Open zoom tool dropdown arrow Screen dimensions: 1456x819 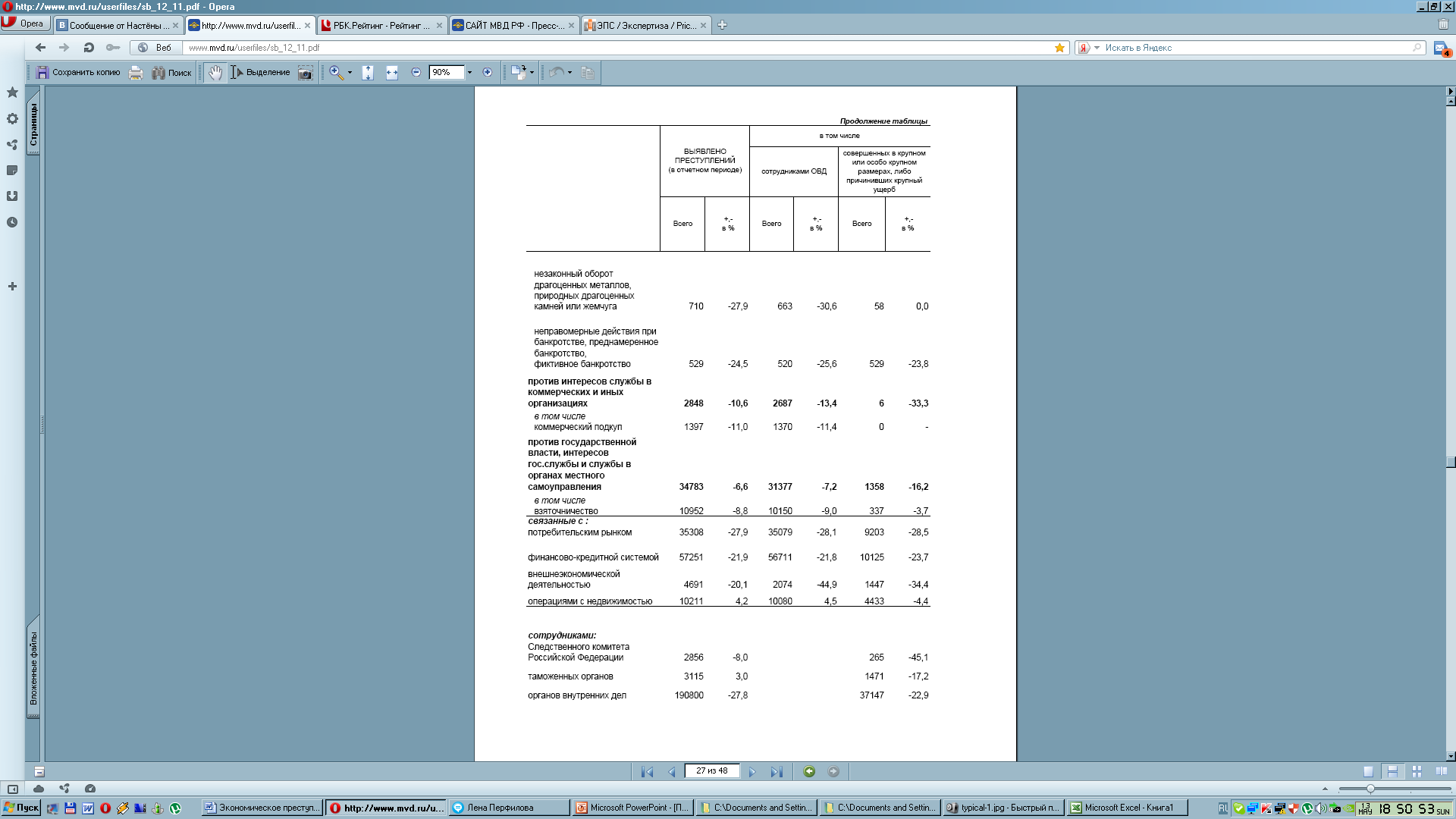(350, 72)
